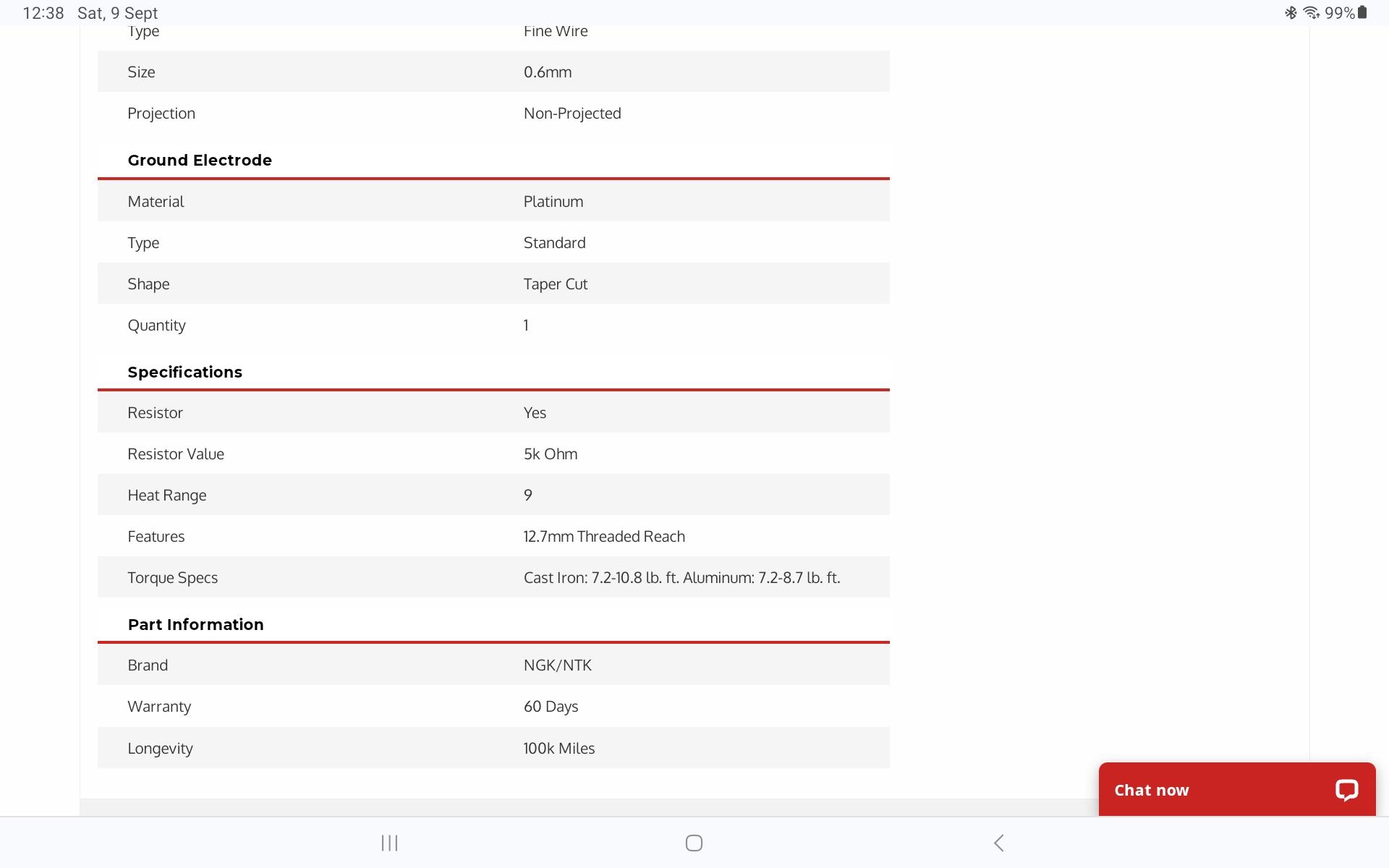Click the Features label
This screenshot has height=868, width=1389.
tap(156, 536)
